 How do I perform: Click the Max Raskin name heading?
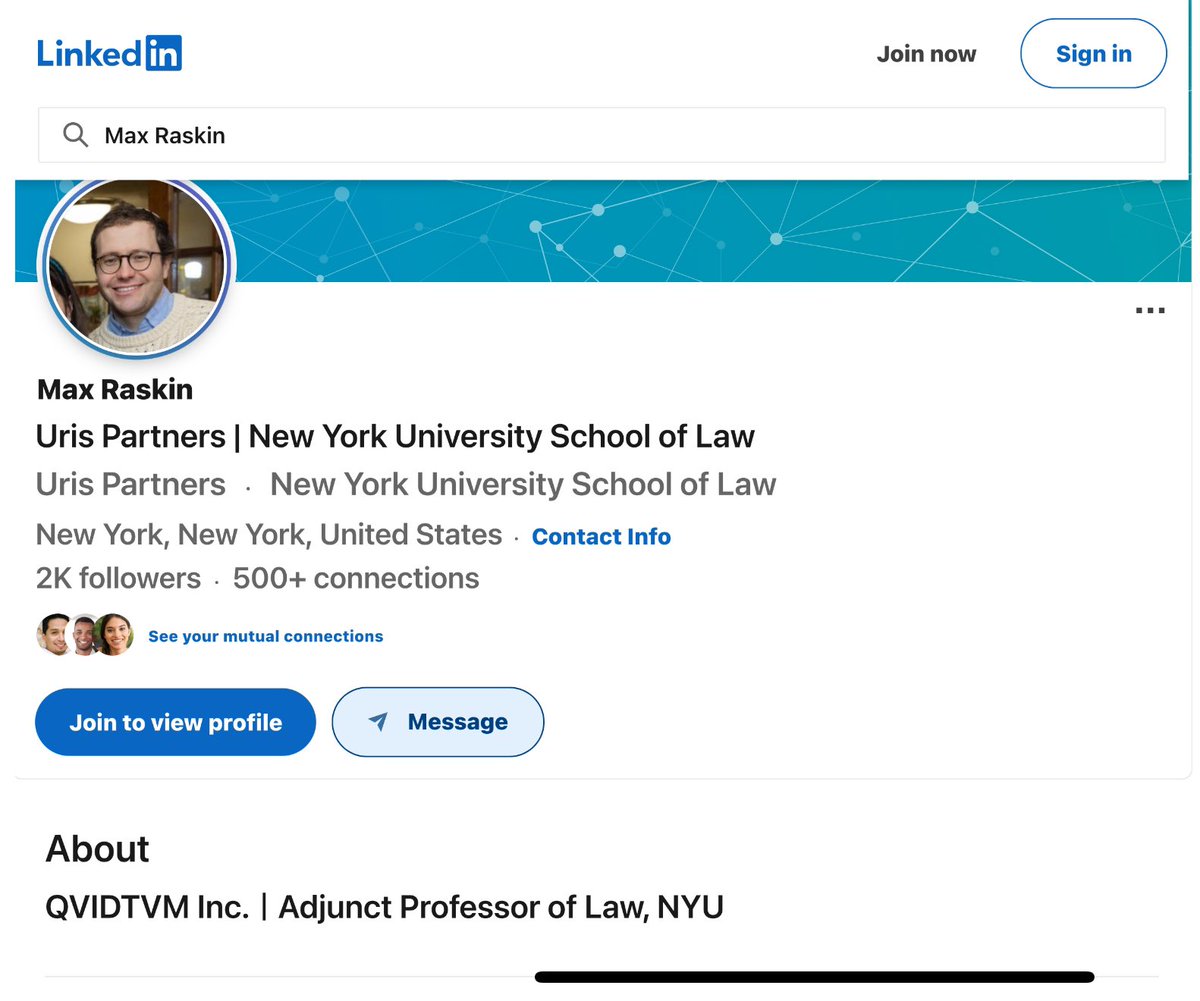tap(115, 389)
